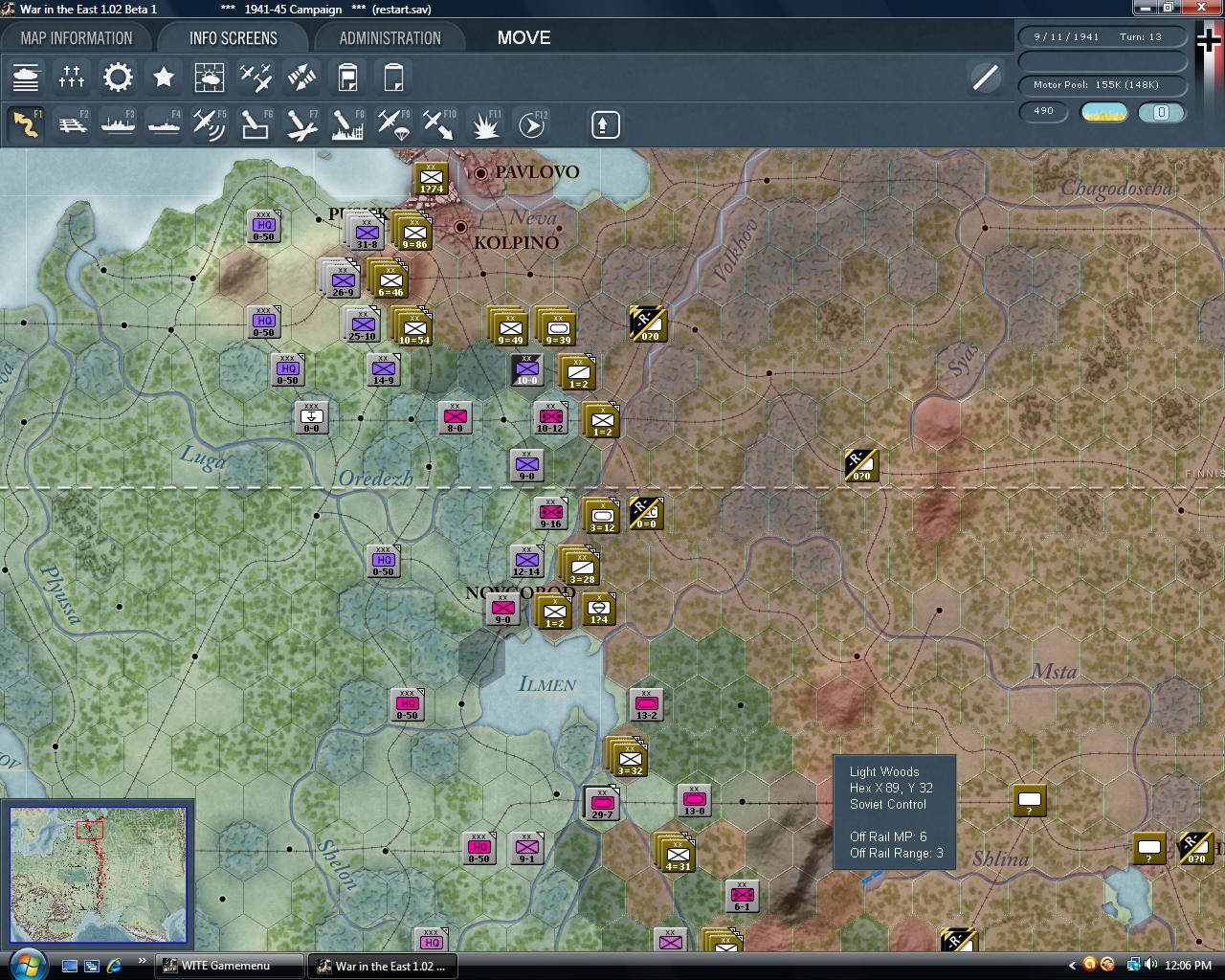Select the Soviet stack labeled 3=28

coord(581,568)
